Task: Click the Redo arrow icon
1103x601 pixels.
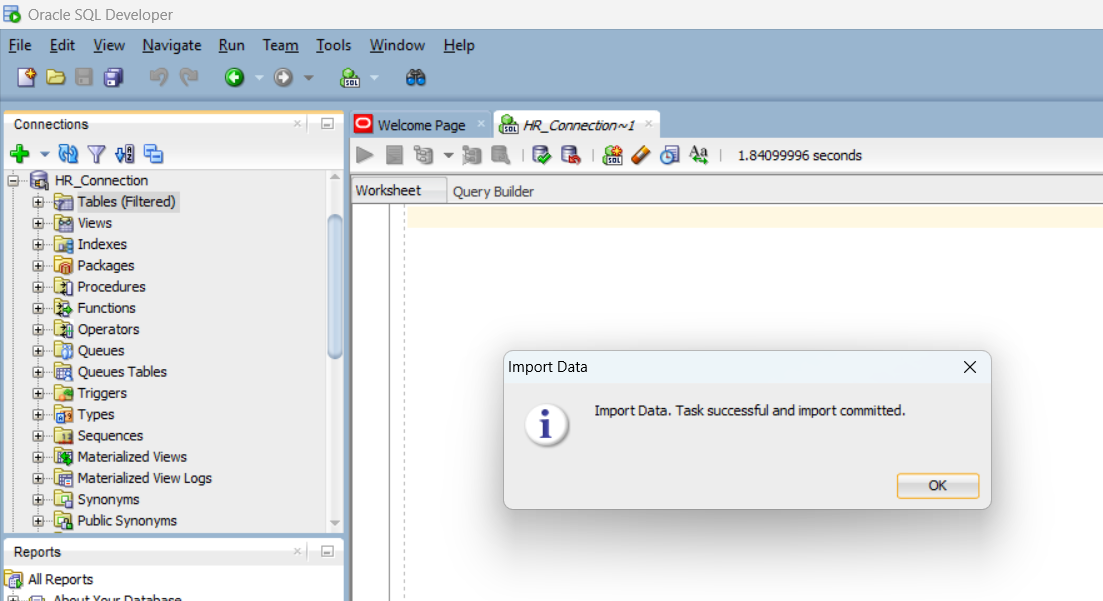Action: tap(189, 77)
